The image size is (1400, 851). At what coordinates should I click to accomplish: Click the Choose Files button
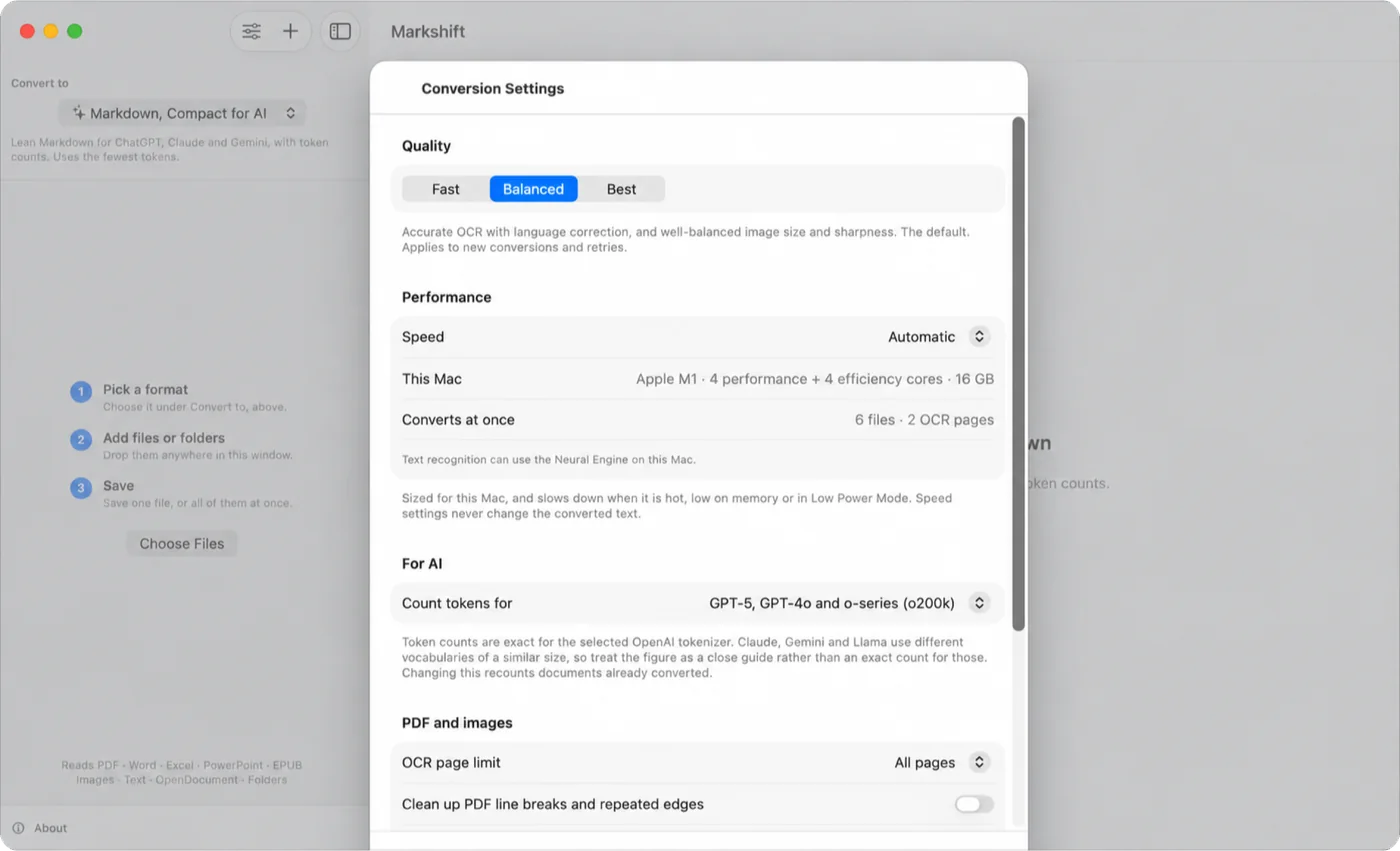(182, 544)
